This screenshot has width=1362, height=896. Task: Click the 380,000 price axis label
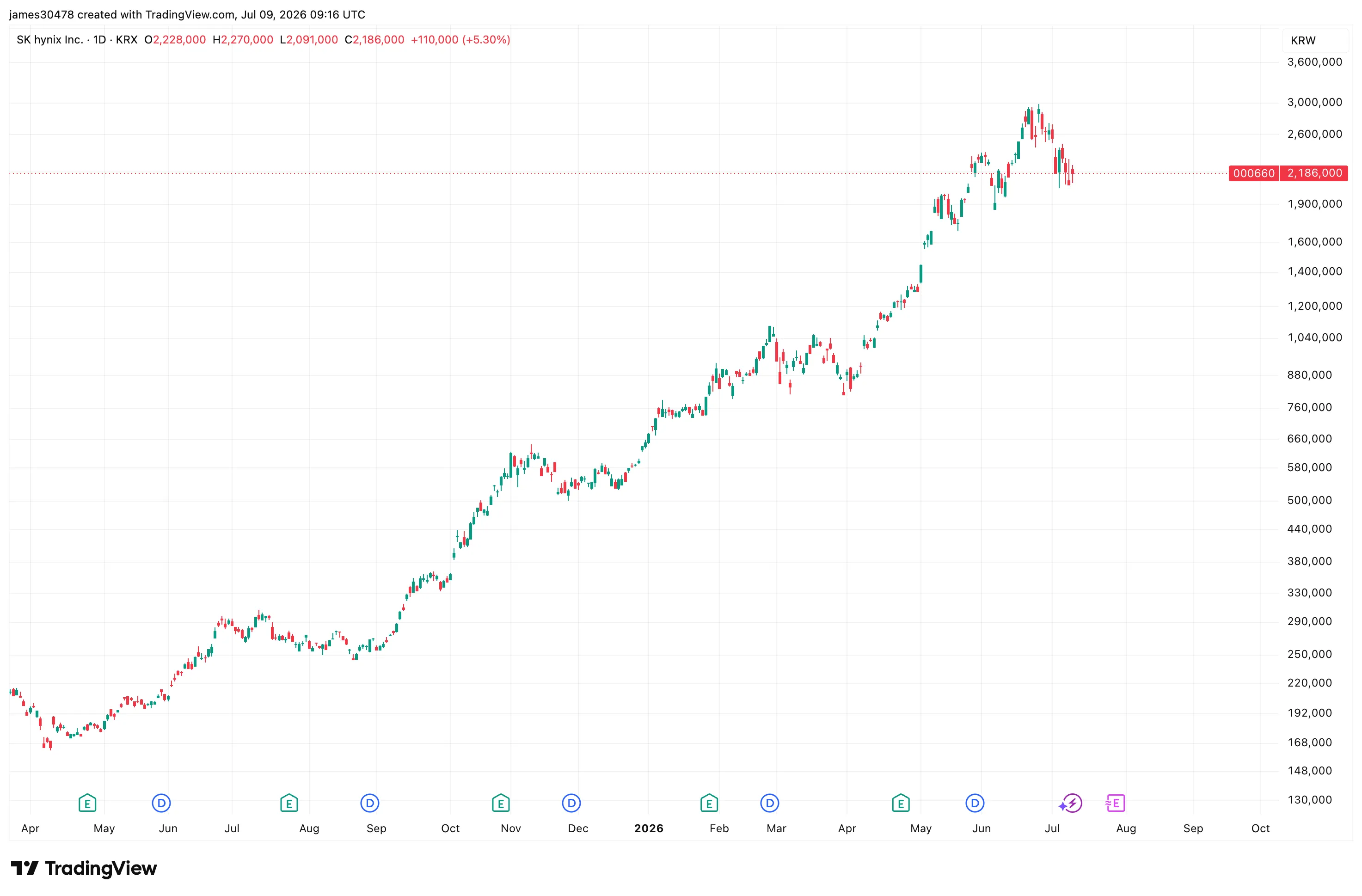[1309, 561]
